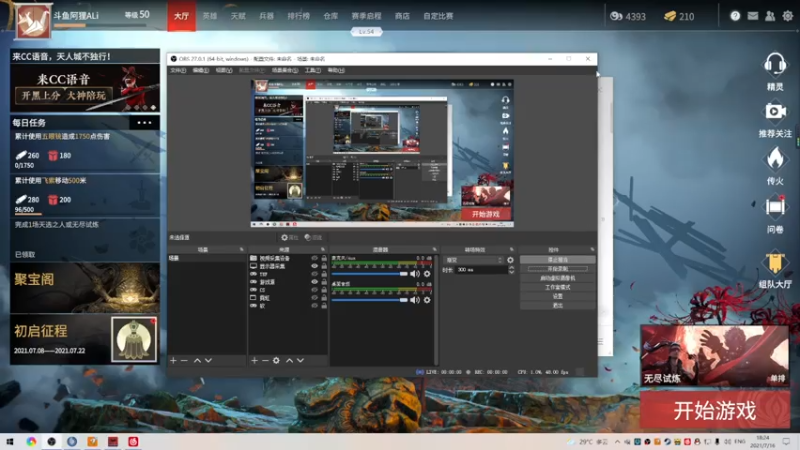Switch to 商店 tab in game
This screenshot has height=450, width=800.
pyautogui.click(x=402, y=16)
